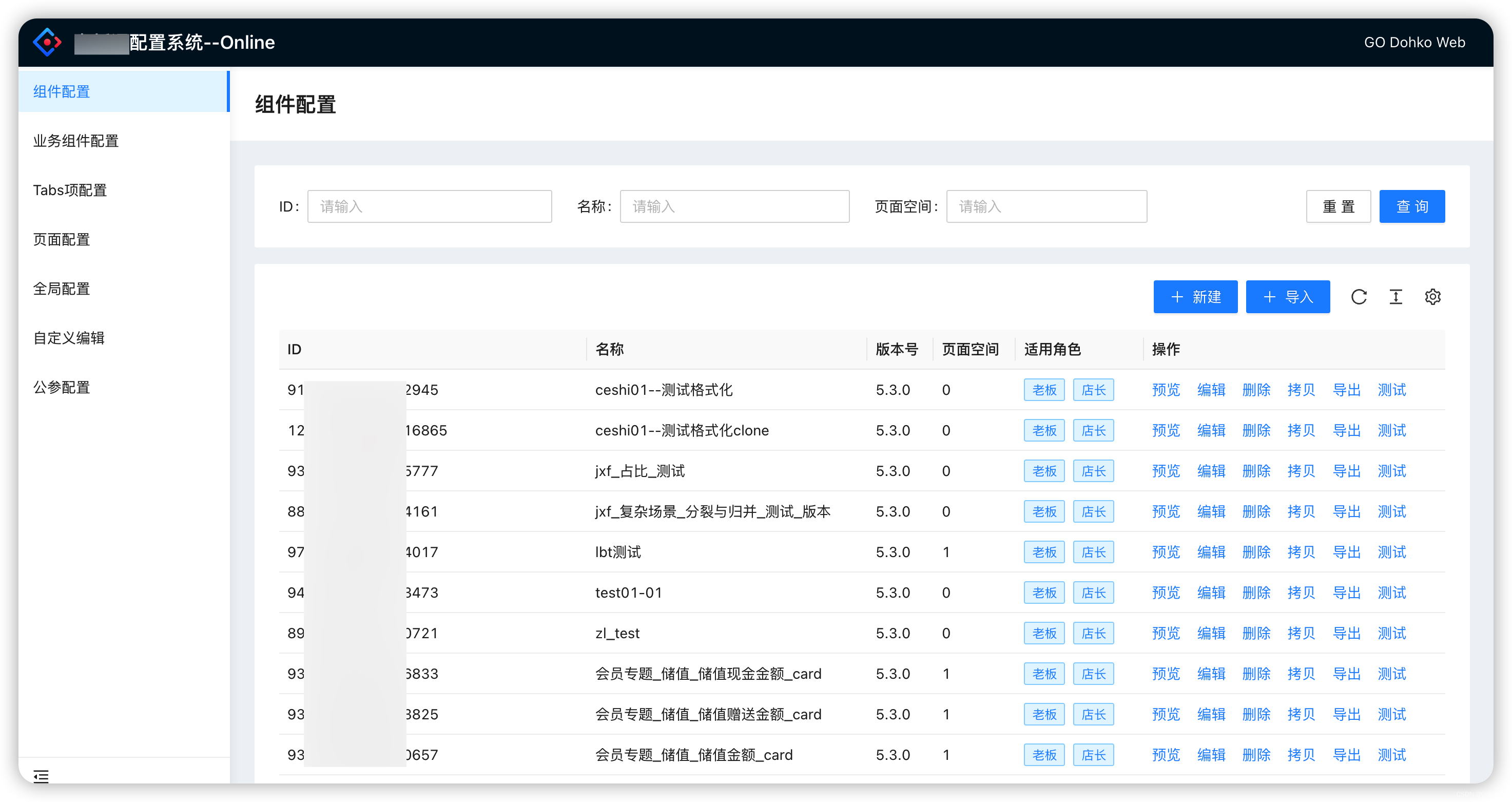Click 测试 for jxf_占比_测试 row
Screen dimensions: 1512x802
pyautogui.click(x=1392, y=471)
